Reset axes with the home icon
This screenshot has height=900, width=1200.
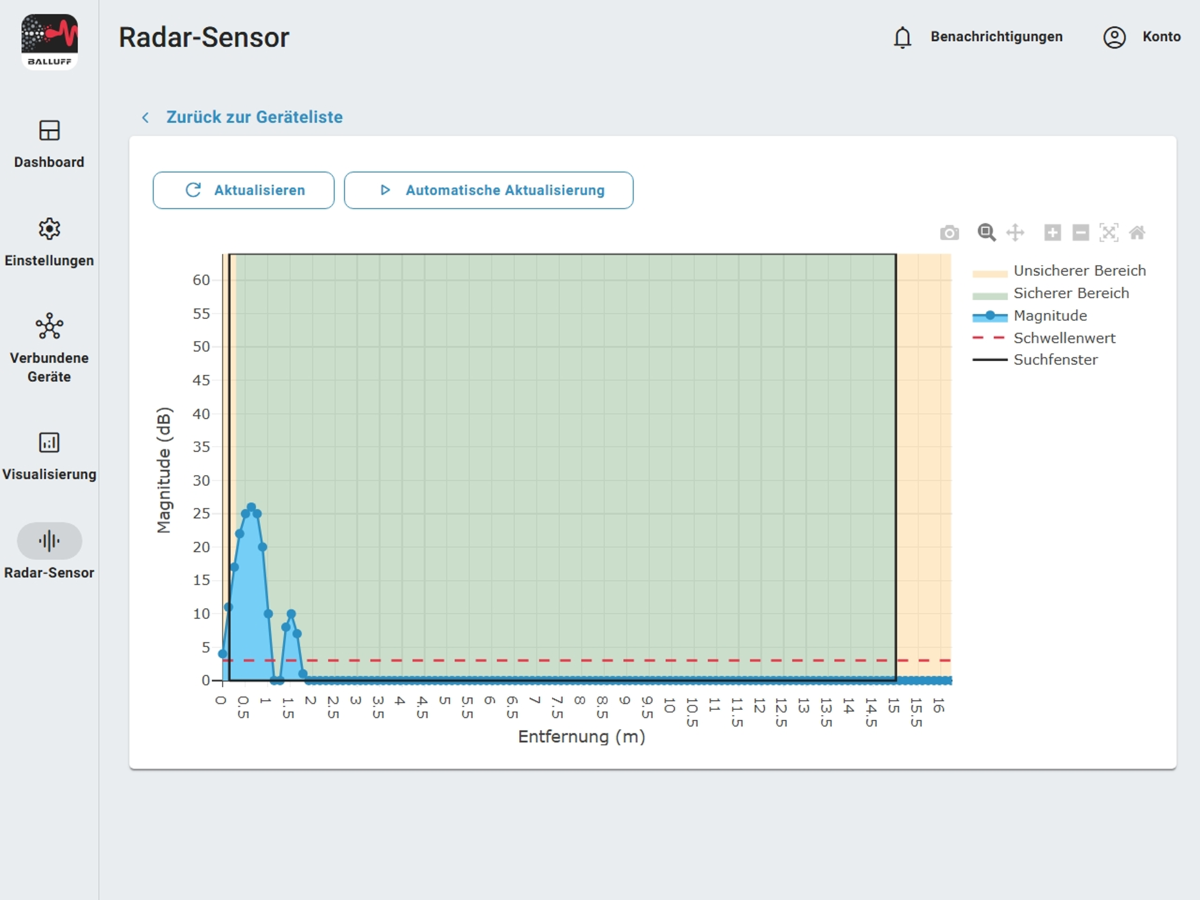pyautogui.click(x=1137, y=232)
